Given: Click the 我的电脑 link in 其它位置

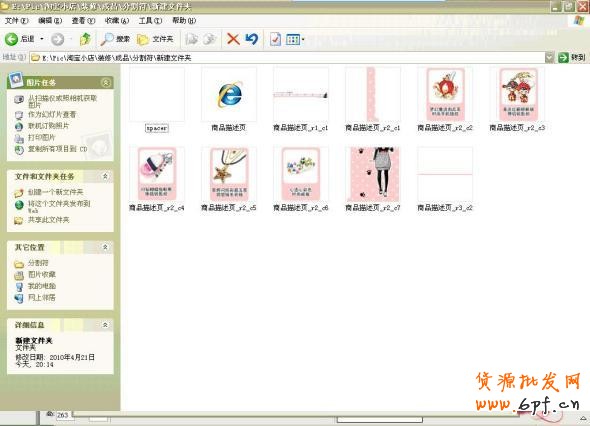Looking at the screenshot, I should coord(42,286).
